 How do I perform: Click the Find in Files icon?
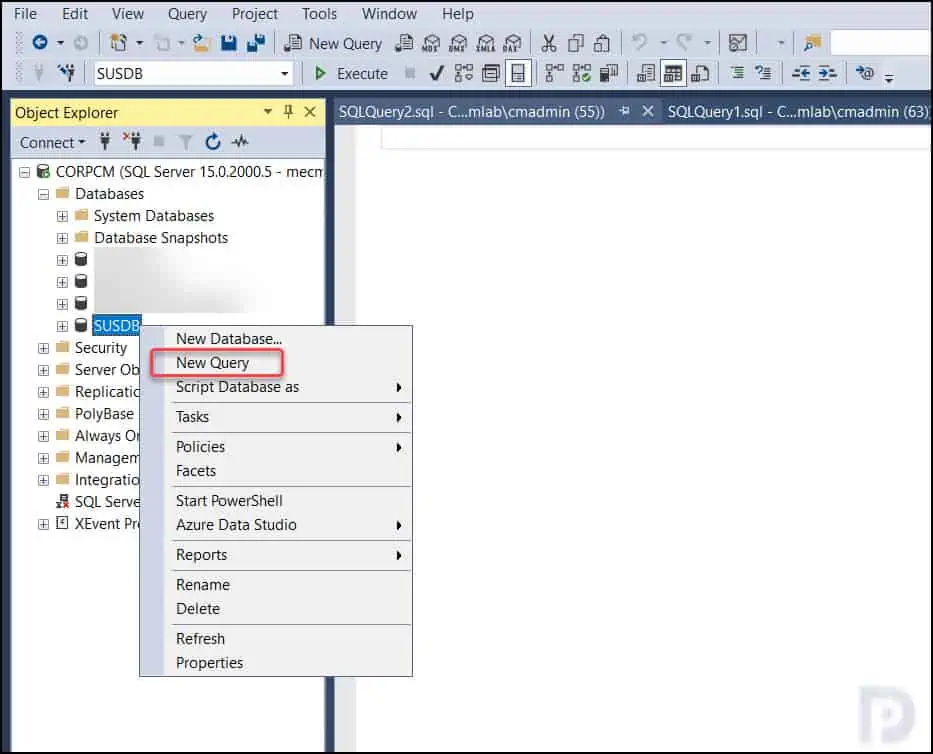click(x=812, y=43)
